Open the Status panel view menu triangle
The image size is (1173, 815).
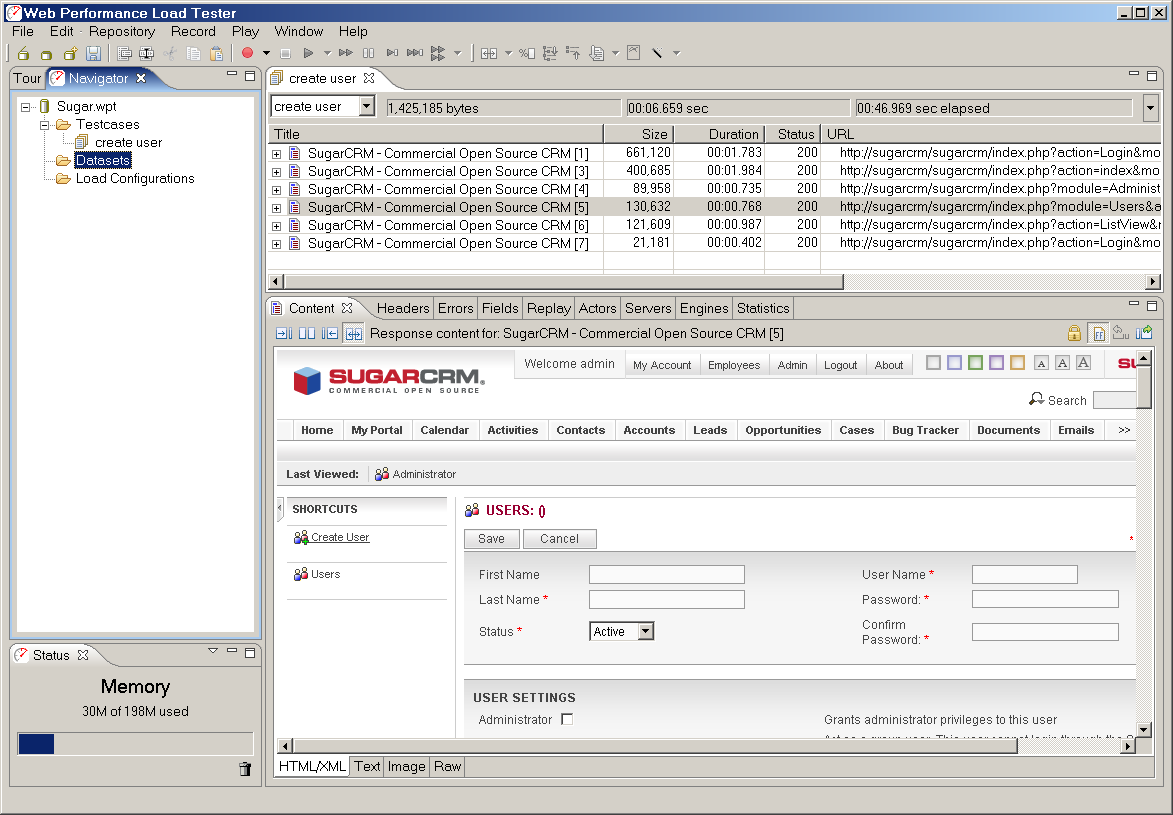213,651
